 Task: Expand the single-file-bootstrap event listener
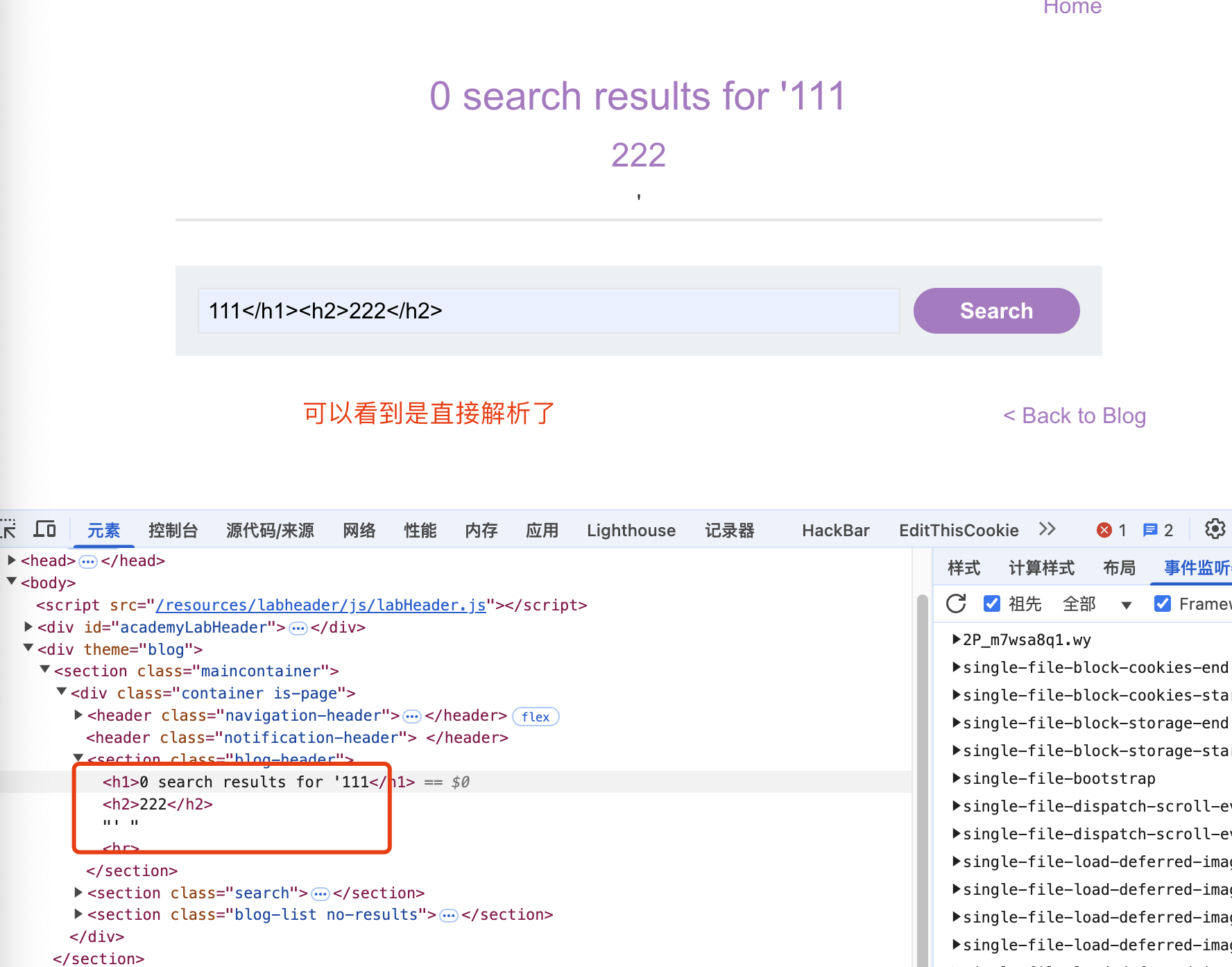pyautogui.click(x=957, y=778)
